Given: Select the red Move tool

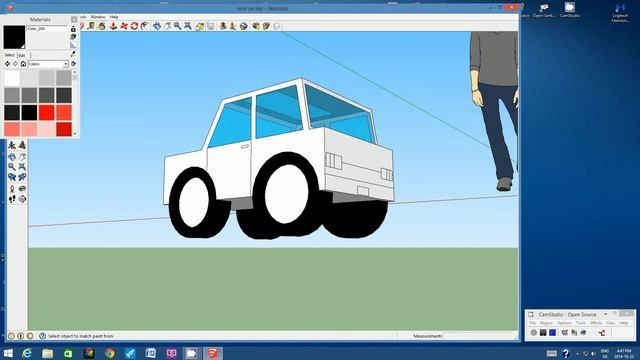Looking at the screenshot, I should tap(124, 26).
